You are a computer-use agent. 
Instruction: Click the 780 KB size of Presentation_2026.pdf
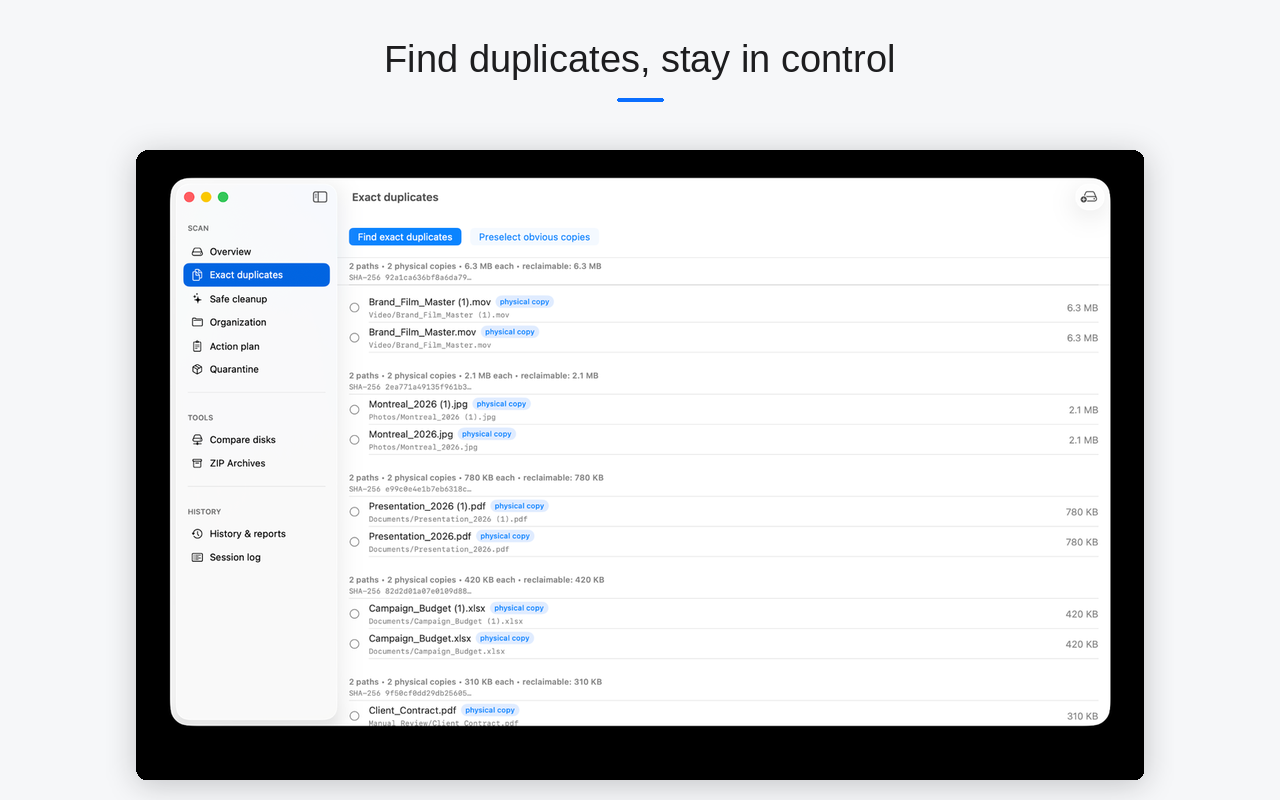[x=1082, y=542]
